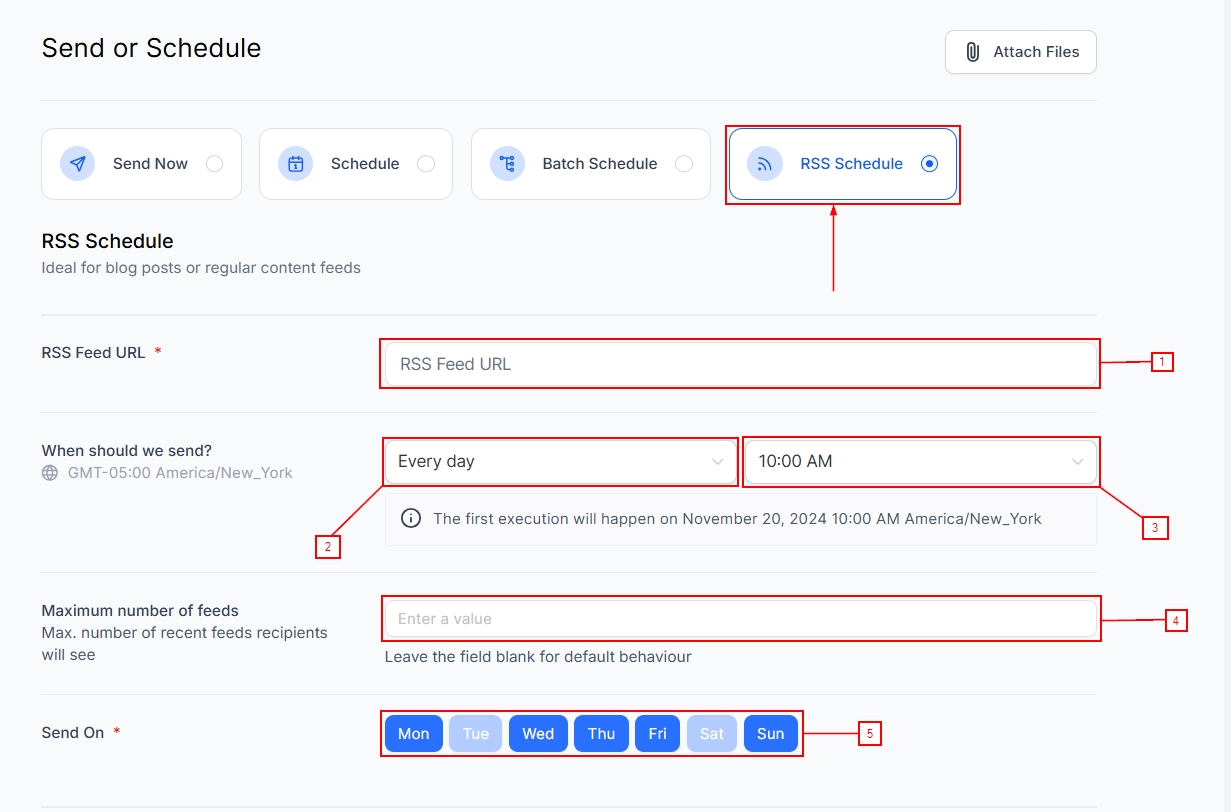
Task: Click the paperclip icon in Attach Files
Action: (972, 52)
